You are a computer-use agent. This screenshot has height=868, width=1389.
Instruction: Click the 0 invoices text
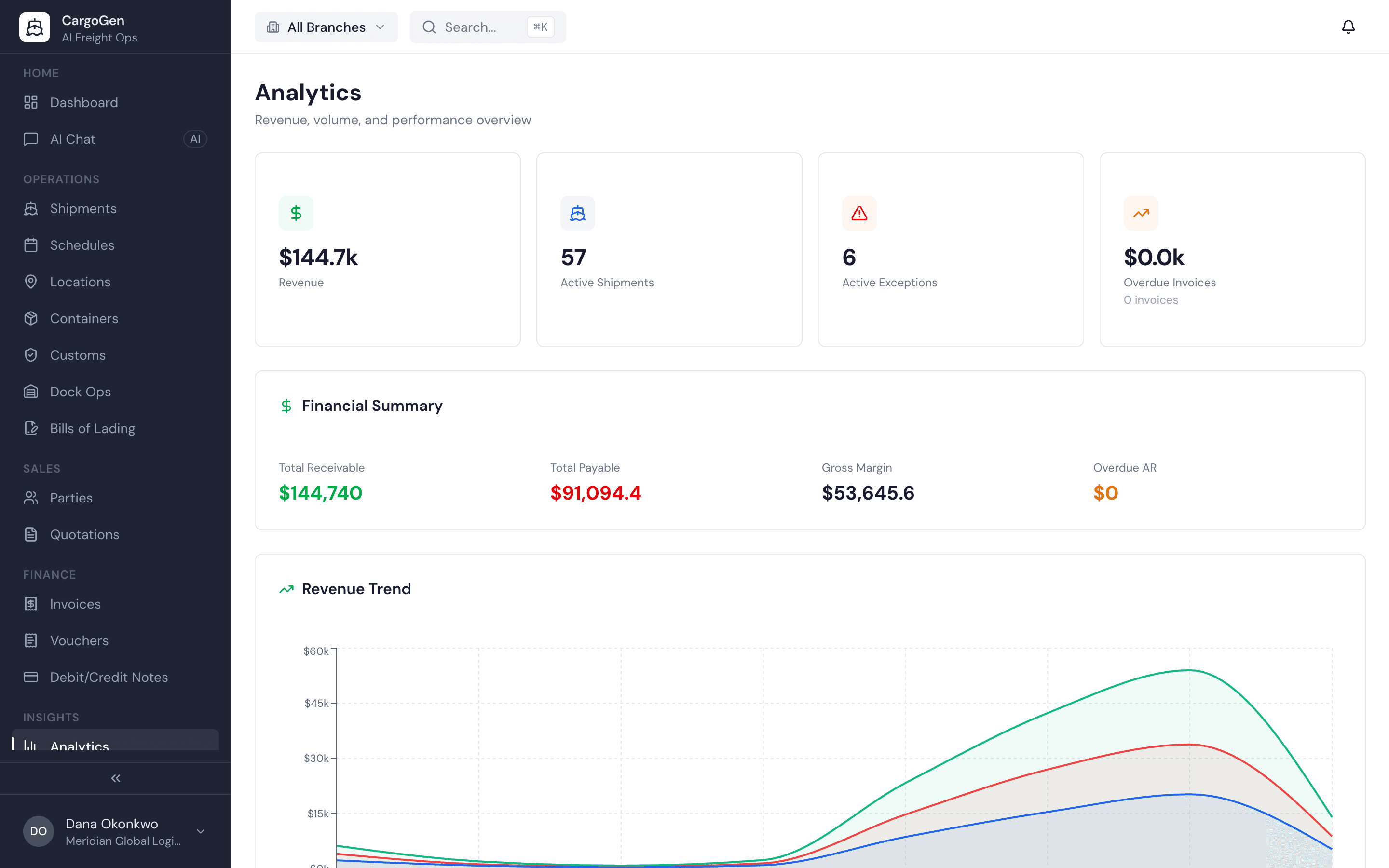click(x=1151, y=299)
